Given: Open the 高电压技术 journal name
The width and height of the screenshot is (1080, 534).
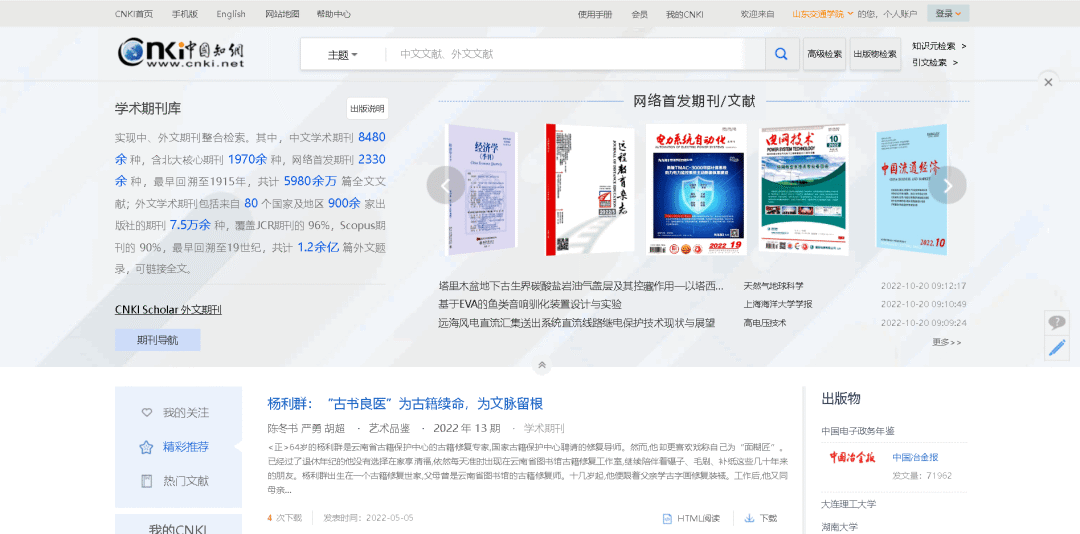Looking at the screenshot, I should coord(765,322).
